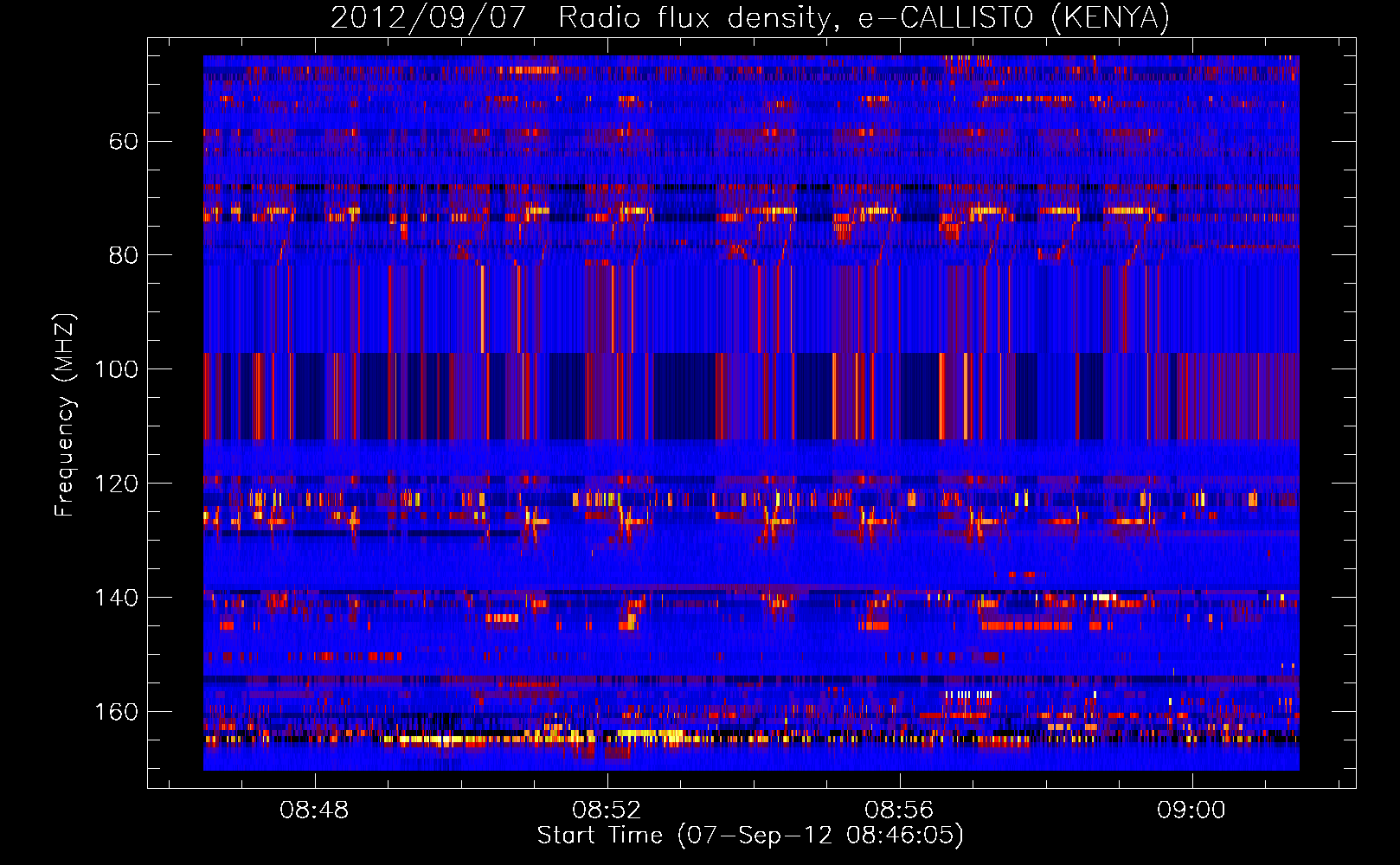Click the 140 frequency tick label

pos(117,598)
